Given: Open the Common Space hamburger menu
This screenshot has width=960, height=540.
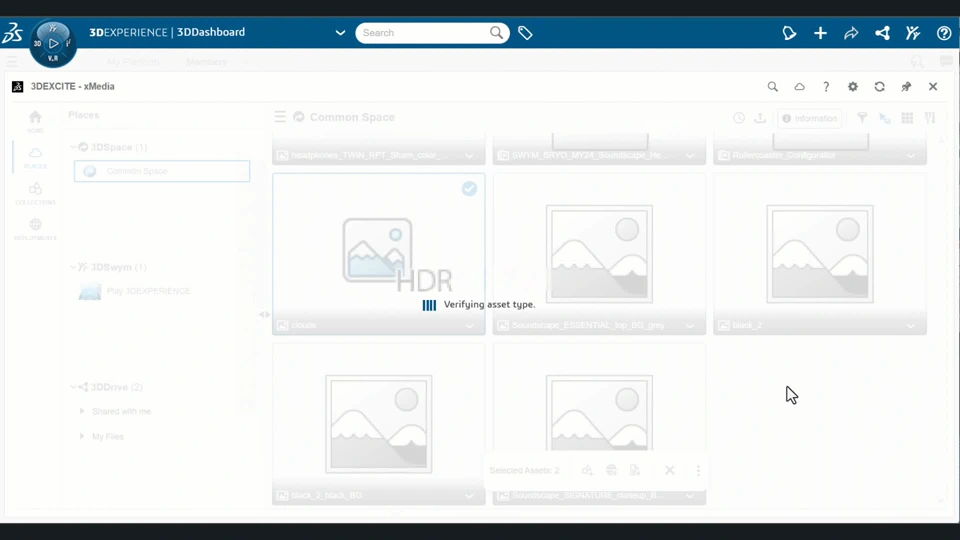Looking at the screenshot, I should (x=280, y=117).
